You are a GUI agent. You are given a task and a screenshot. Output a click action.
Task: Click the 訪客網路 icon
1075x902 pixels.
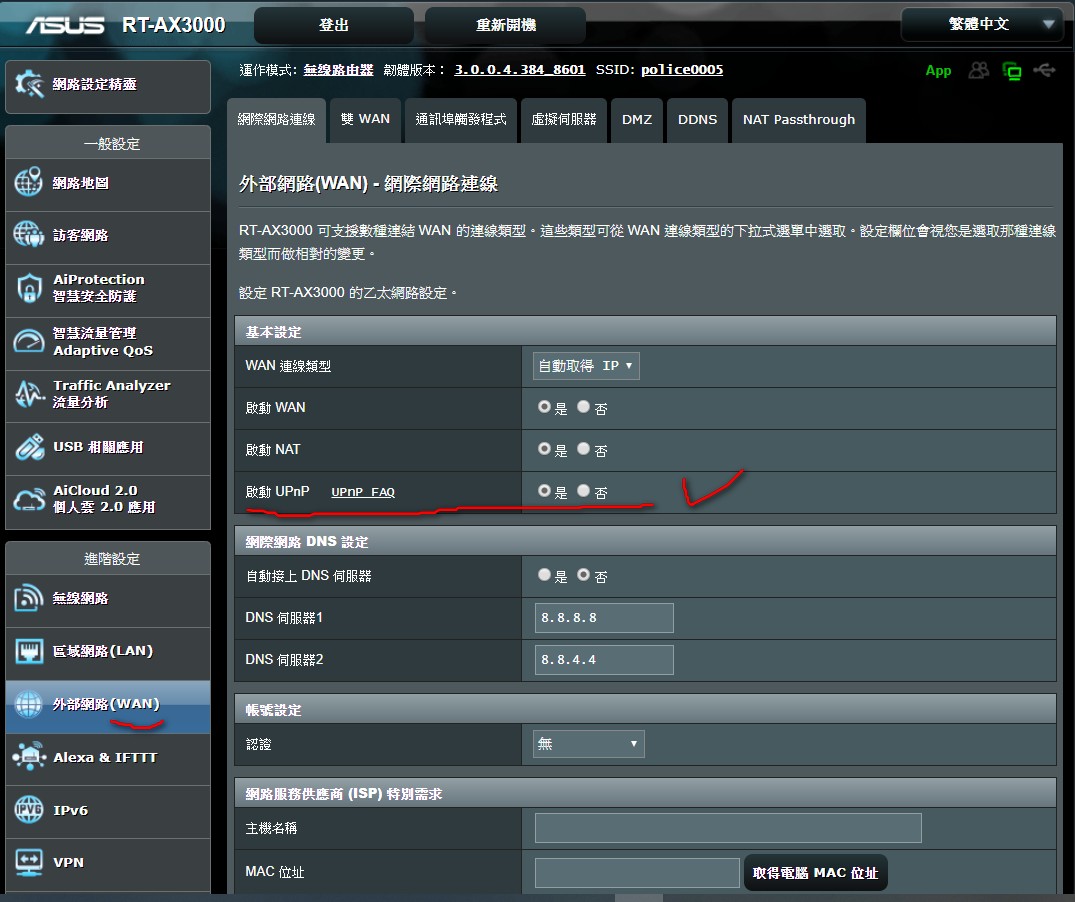[x=29, y=234]
